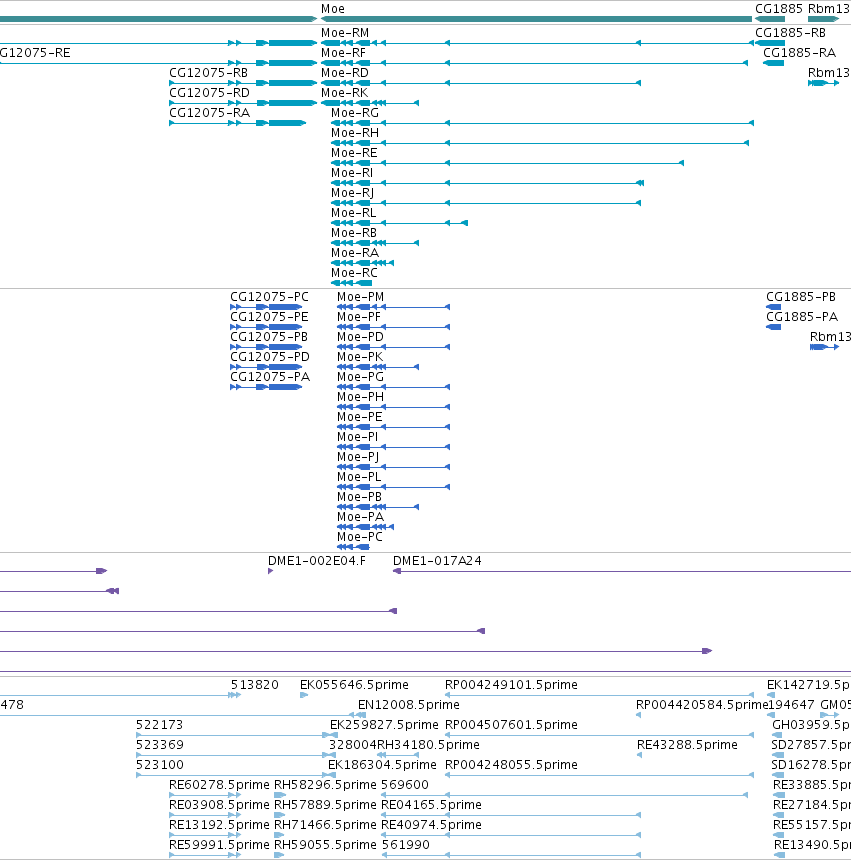Select the Moe-RH transcript label
The height and width of the screenshot is (860, 851).
[x=355, y=133]
